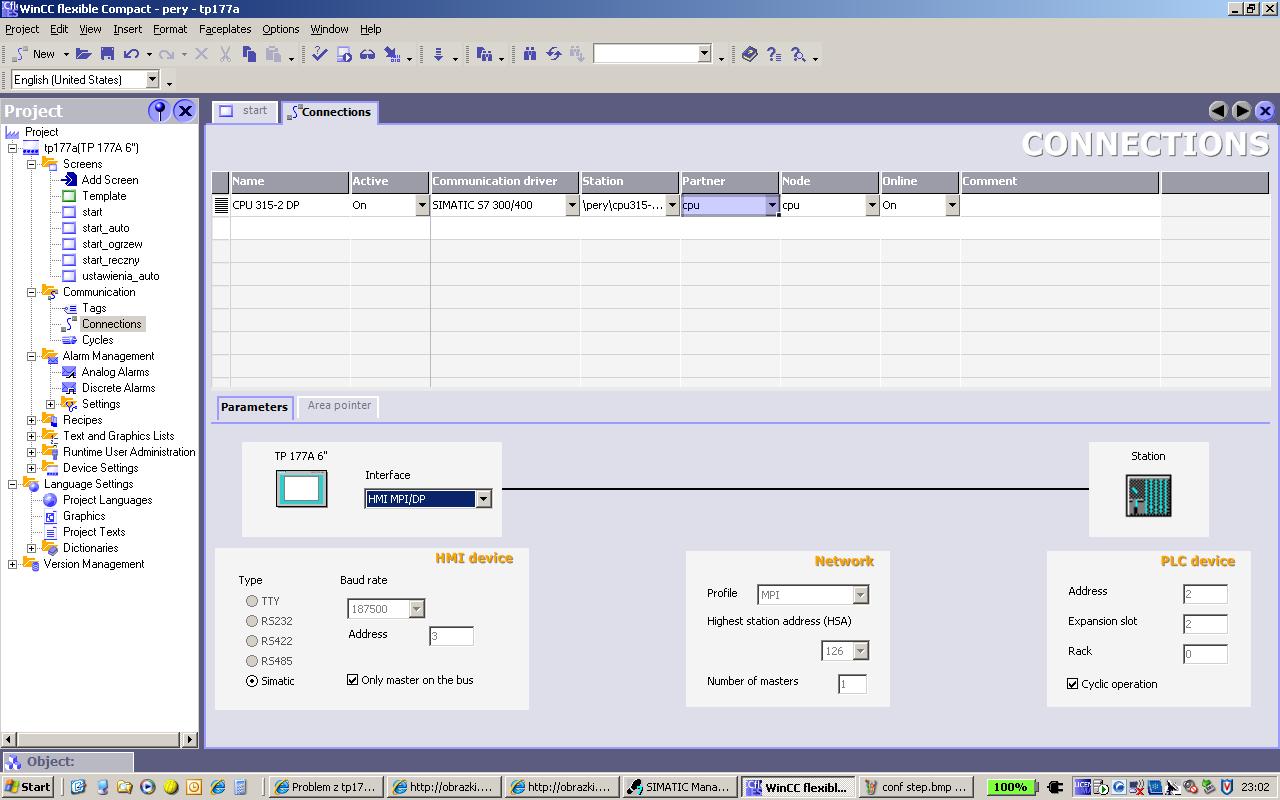Screen dimensions: 1280x800
Task: Open the Project menu
Action: [22, 29]
